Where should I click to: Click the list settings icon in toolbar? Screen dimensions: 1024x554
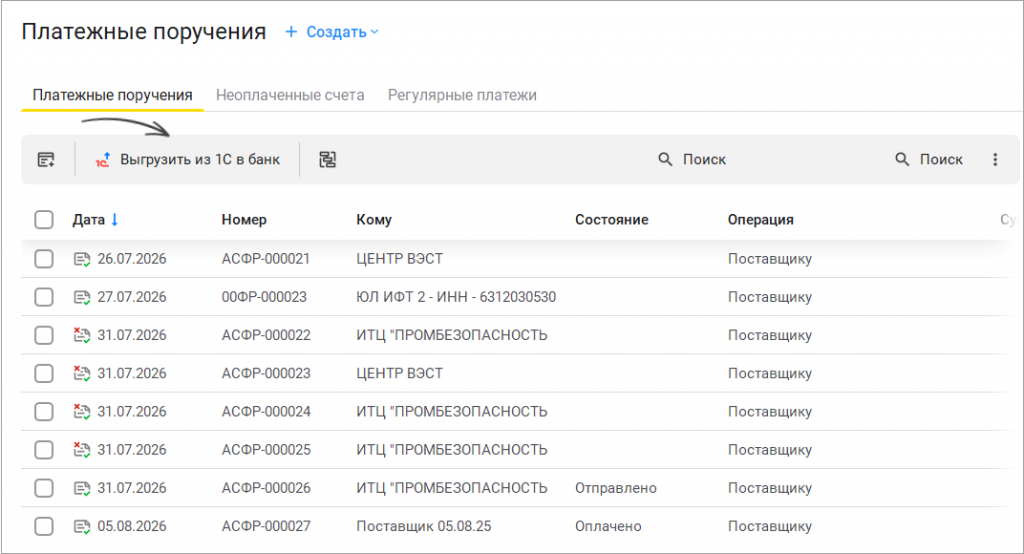pos(46,159)
